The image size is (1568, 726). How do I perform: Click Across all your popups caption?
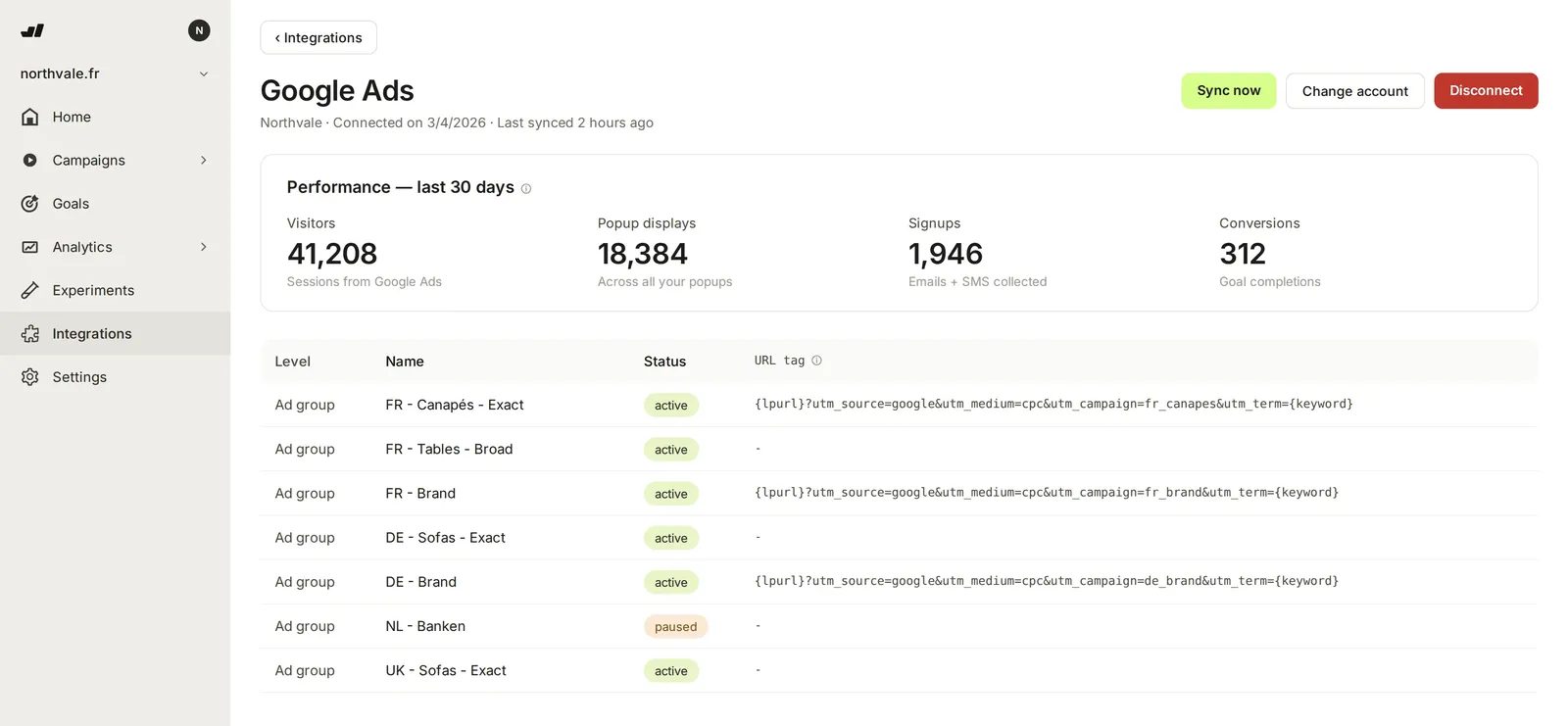[x=665, y=281]
